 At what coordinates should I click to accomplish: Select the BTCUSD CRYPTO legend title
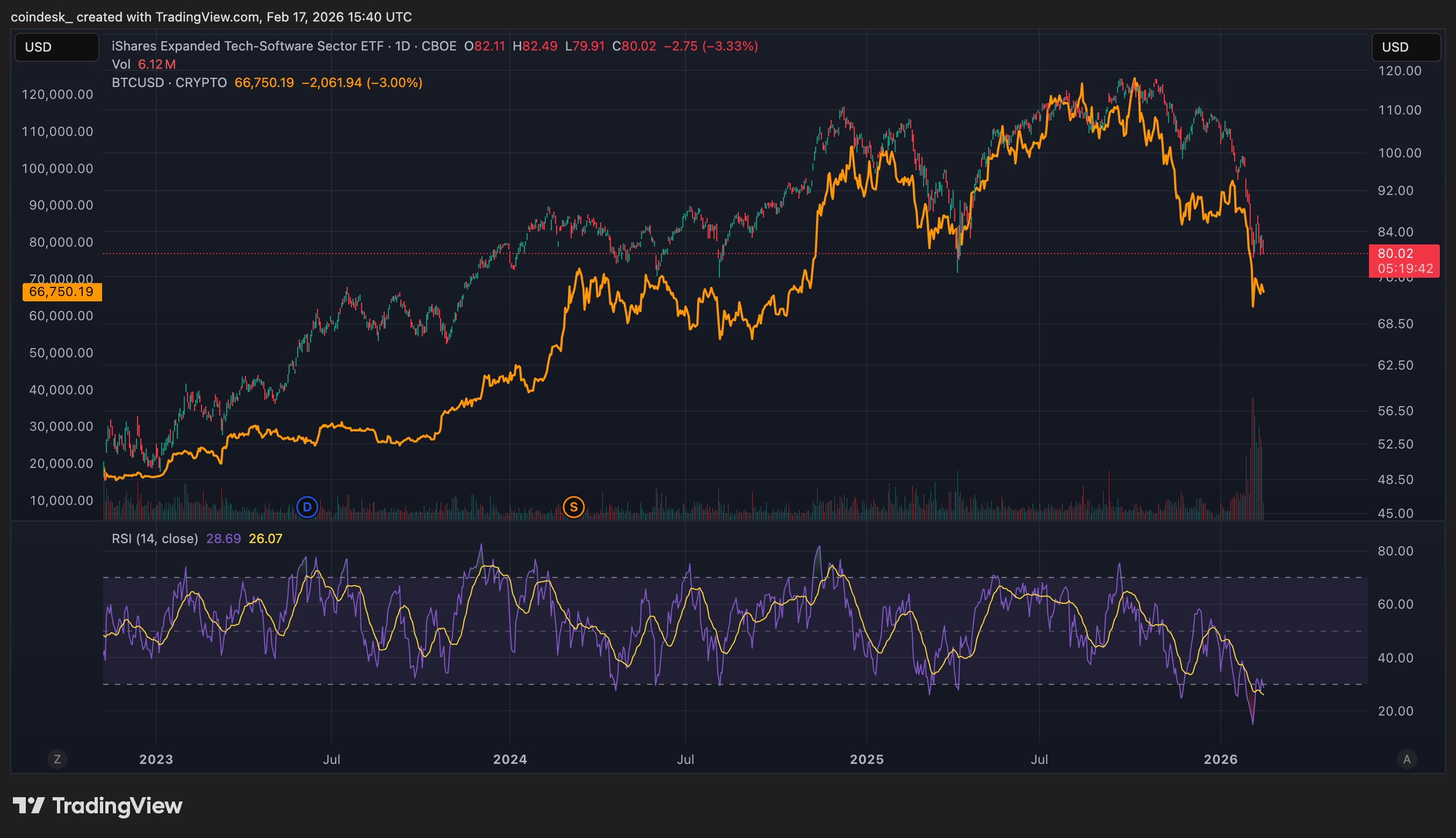pos(169,83)
